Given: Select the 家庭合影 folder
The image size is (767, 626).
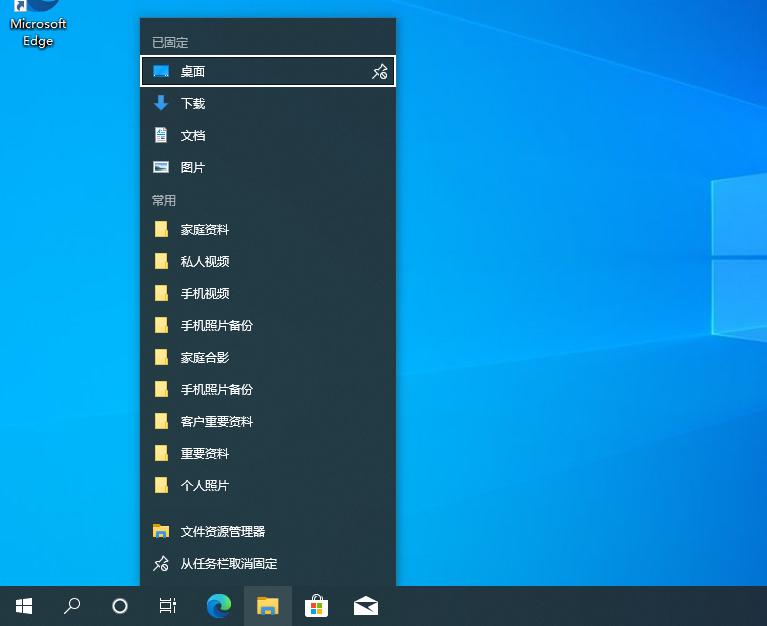Looking at the screenshot, I should (x=205, y=357).
